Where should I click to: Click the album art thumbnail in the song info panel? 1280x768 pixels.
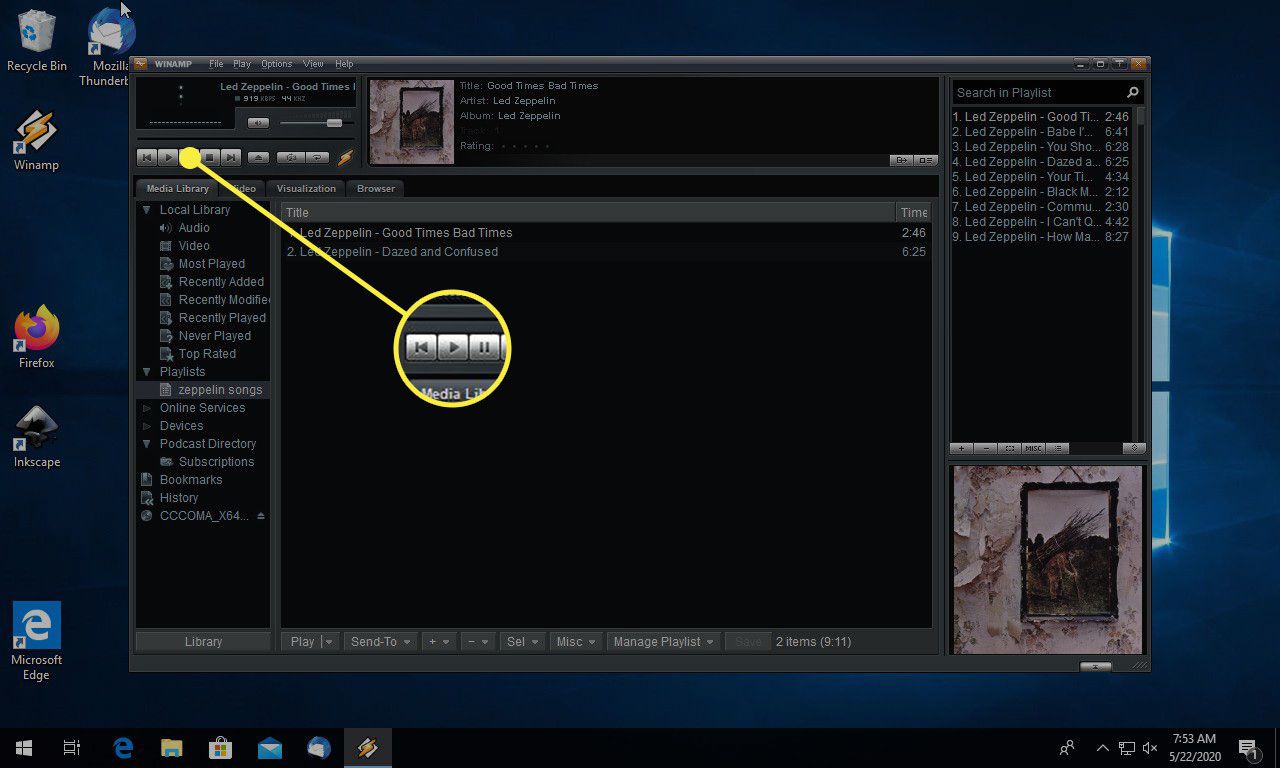pos(412,121)
